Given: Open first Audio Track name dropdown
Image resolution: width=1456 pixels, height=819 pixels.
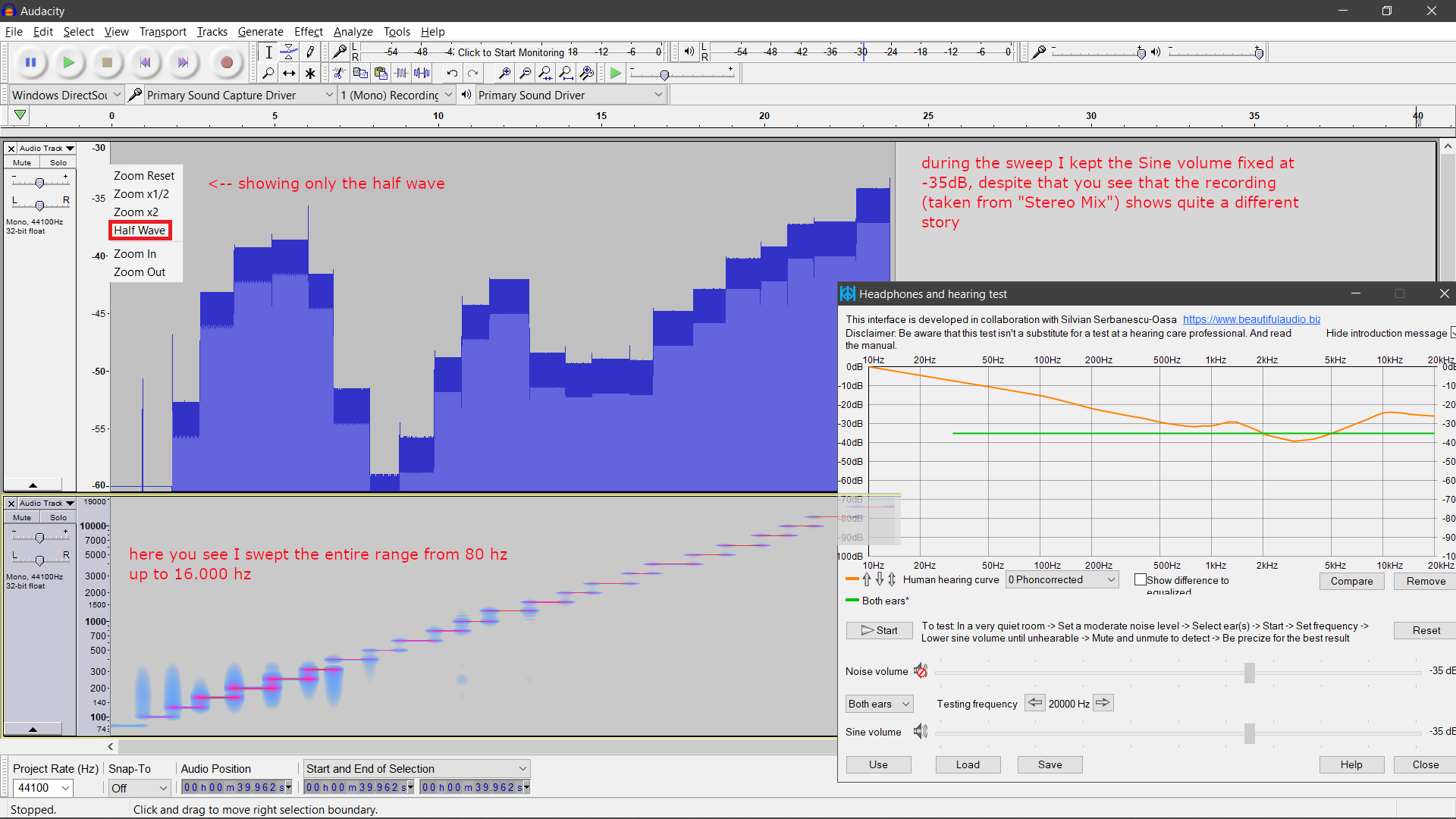Looking at the screenshot, I should point(47,148).
